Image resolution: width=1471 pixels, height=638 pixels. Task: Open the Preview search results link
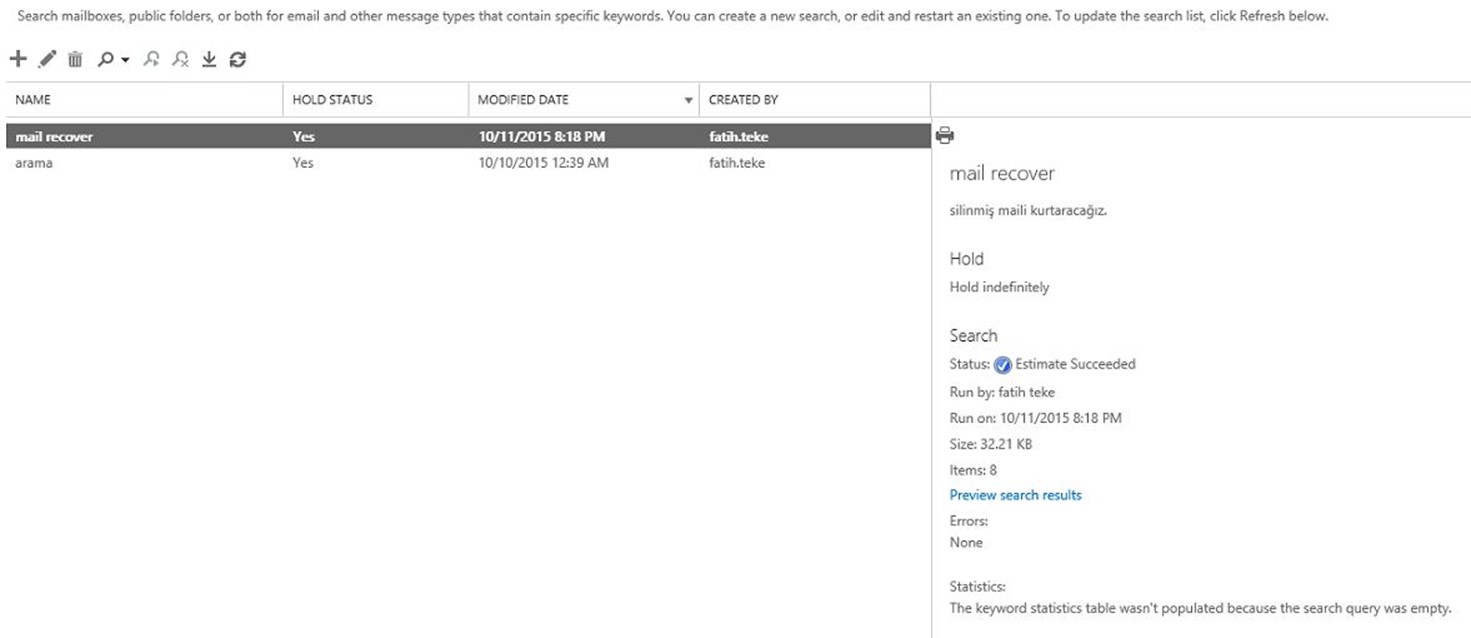(1015, 495)
